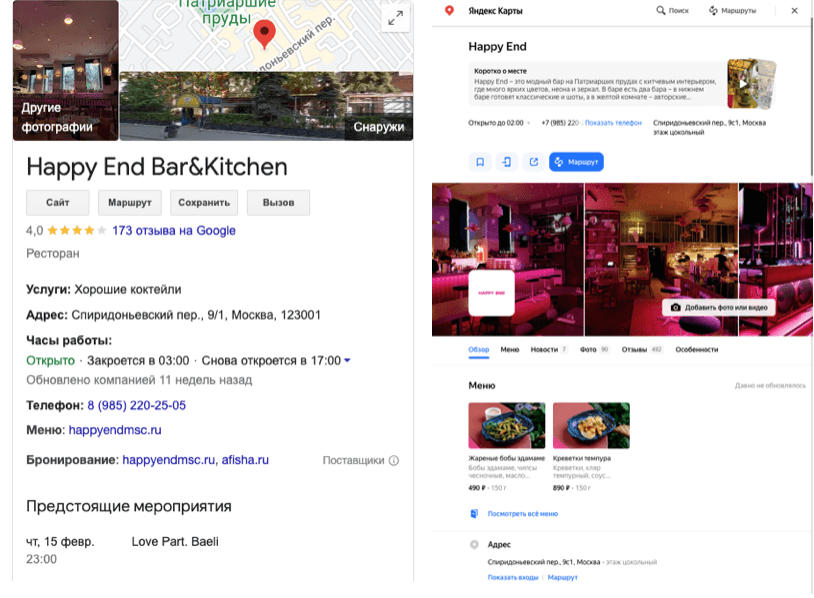This screenshot has width=814, height=598.
Task: Play the Коротко о месте video
Action: pos(743,84)
